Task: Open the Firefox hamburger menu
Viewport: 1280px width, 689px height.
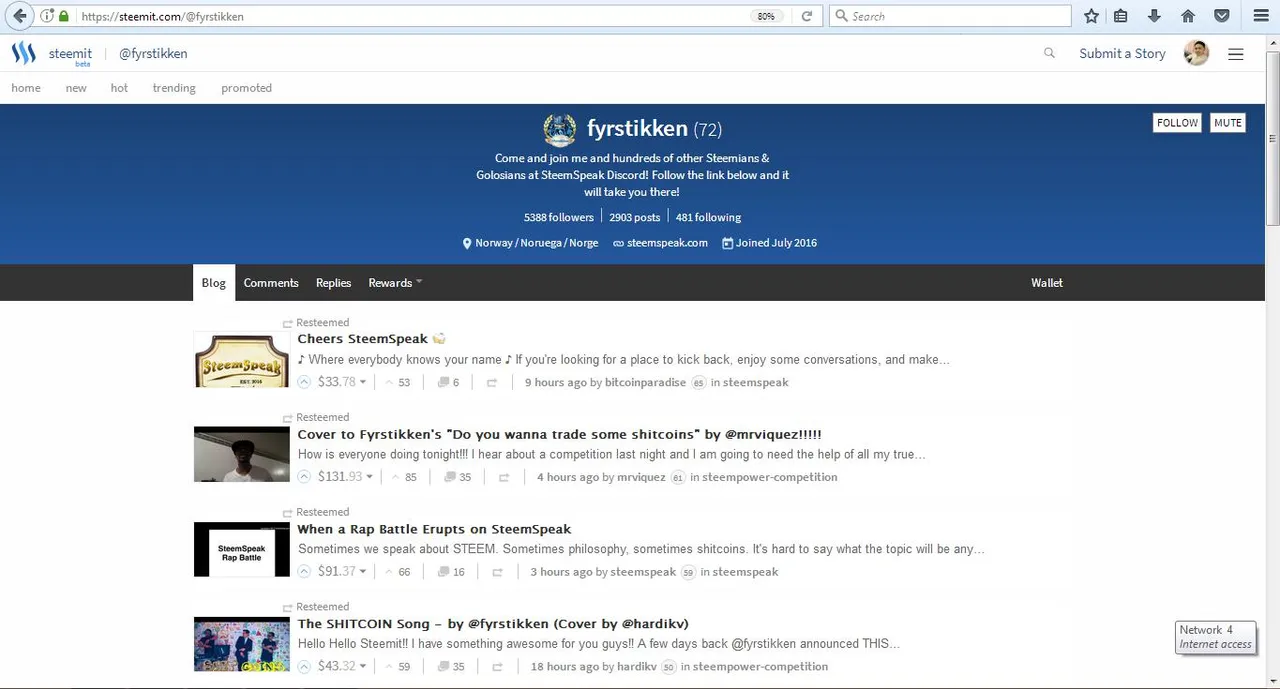Action: [x=1260, y=16]
